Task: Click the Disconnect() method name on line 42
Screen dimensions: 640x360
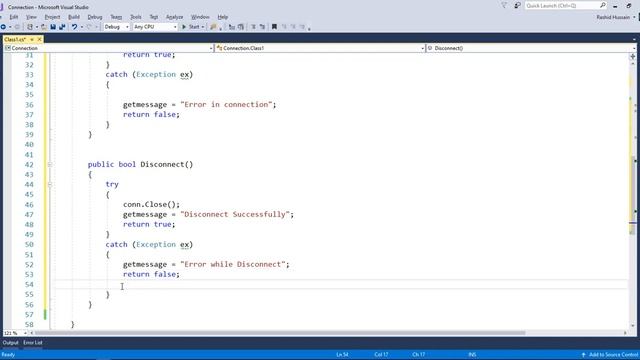Action: 167,164
